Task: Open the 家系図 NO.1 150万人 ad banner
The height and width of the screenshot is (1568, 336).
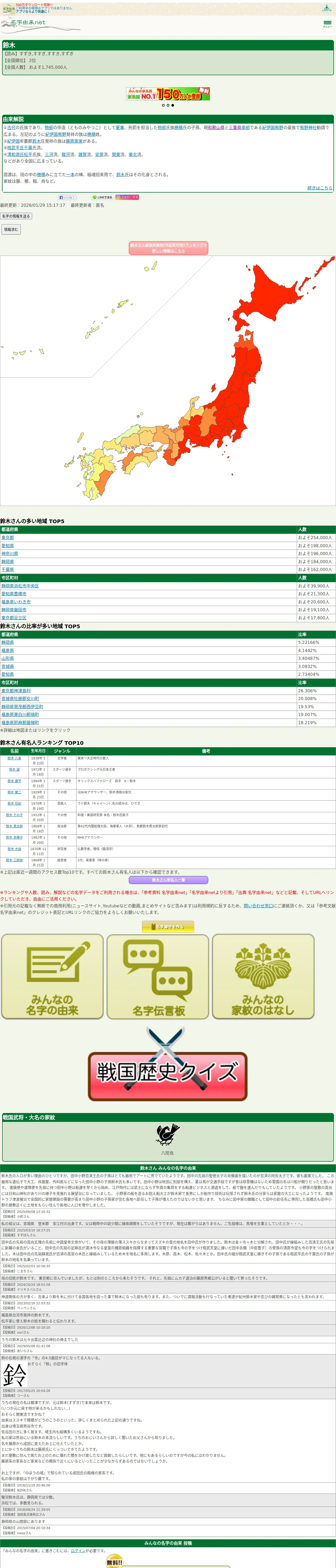Action: (168, 94)
